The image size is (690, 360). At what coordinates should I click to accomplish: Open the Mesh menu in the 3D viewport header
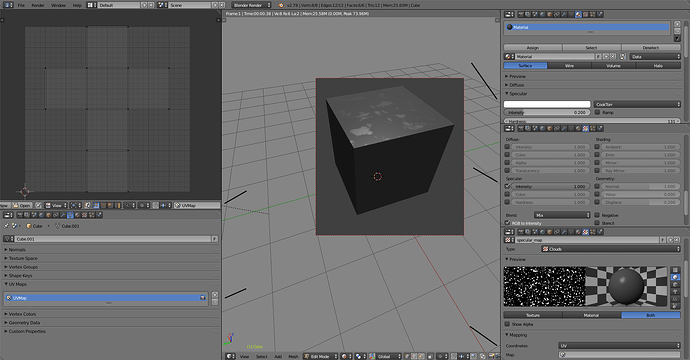point(294,356)
